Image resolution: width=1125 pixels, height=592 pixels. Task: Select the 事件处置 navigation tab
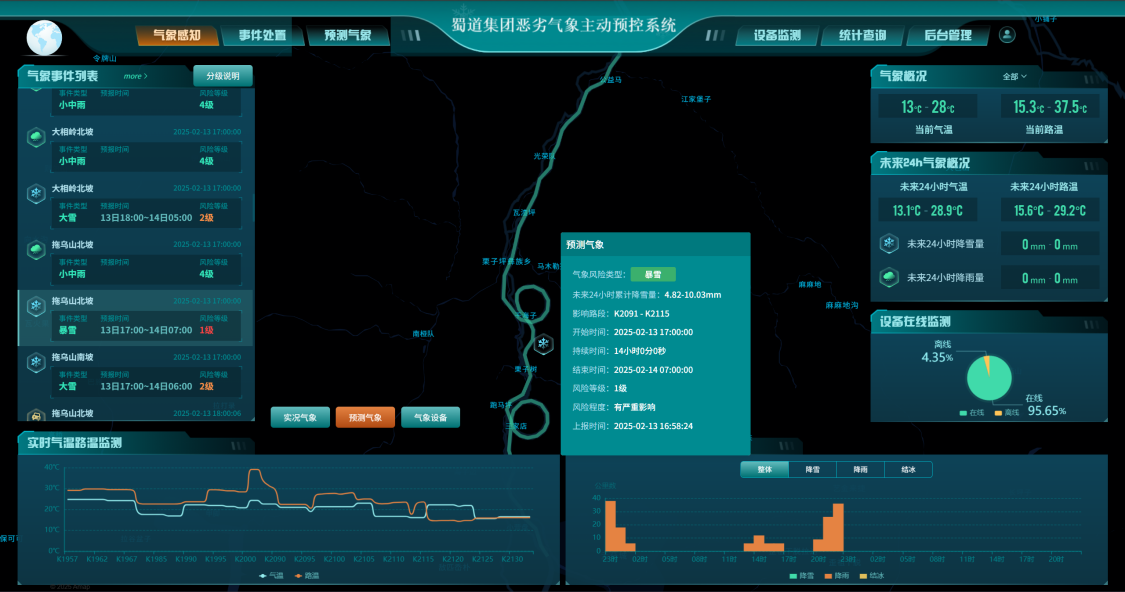pyautogui.click(x=262, y=36)
